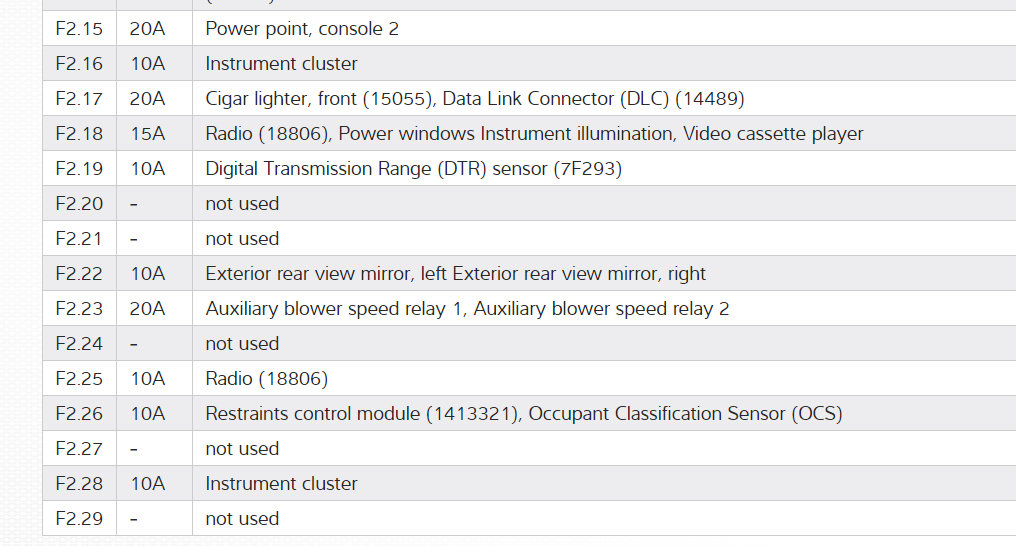Click Instrument cluster in the F2.28 row
Screen dimensions: 1016x546
pos(281,484)
